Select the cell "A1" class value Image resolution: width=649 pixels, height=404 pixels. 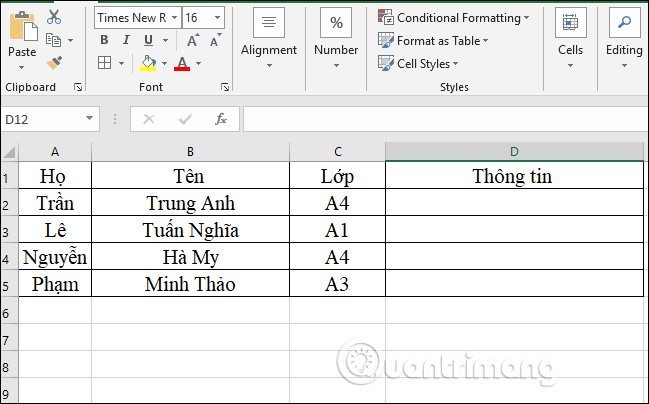point(338,229)
